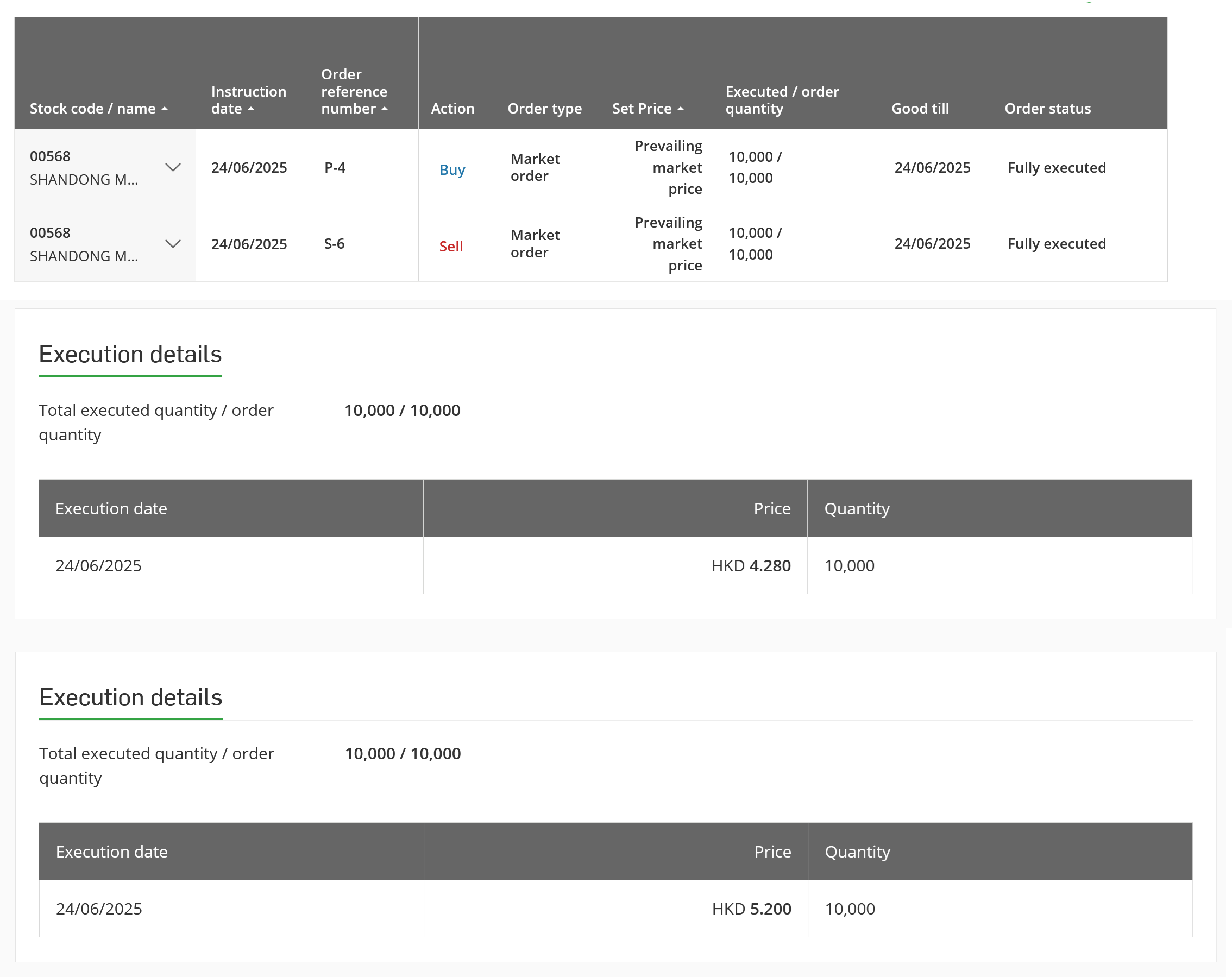The image size is (1232, 977).
Task: Click HKD 4.280 price cell
Action: coord(751,566)
